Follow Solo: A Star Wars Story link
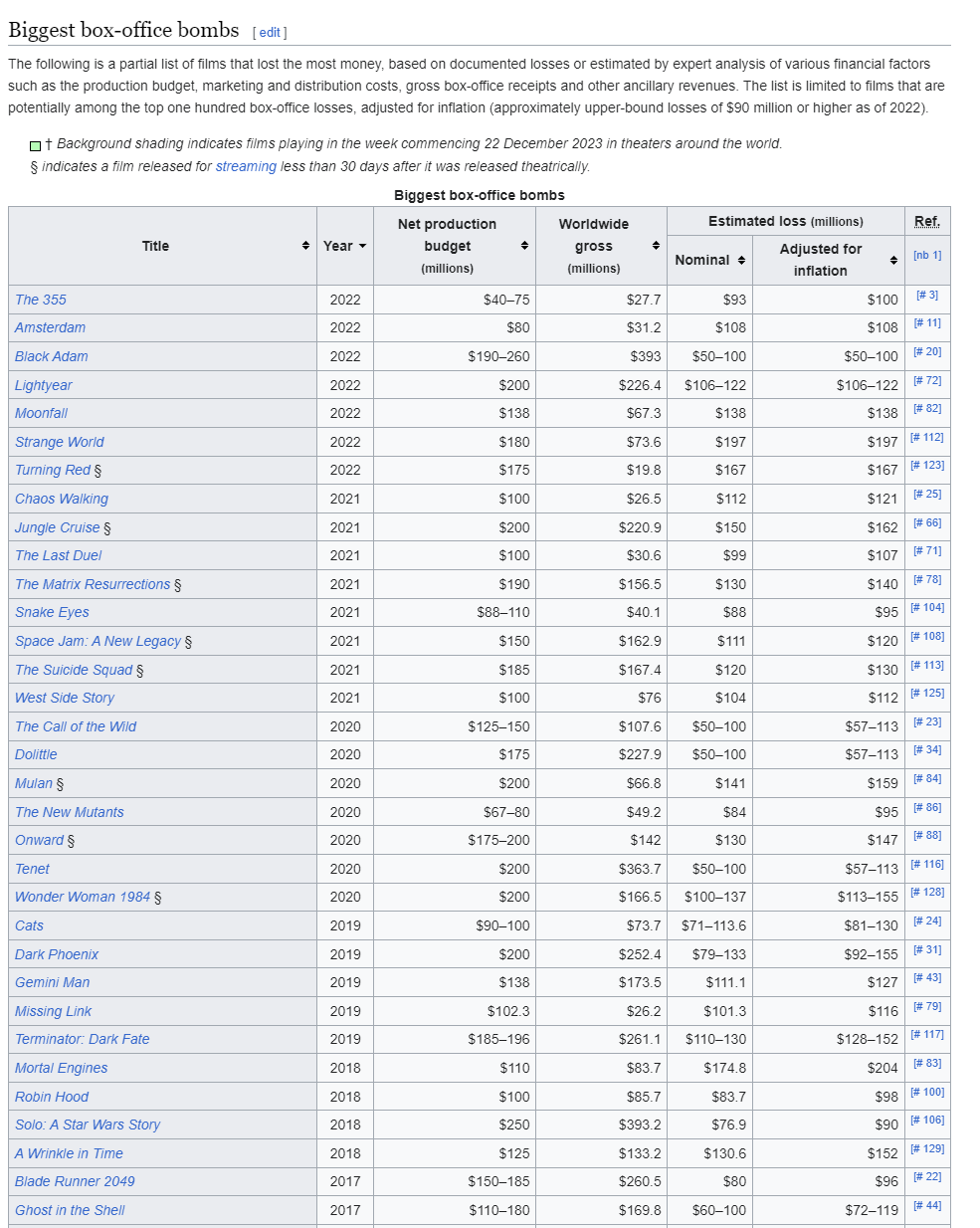This screenshot has height=1228, width=980. click(88, 1125)
